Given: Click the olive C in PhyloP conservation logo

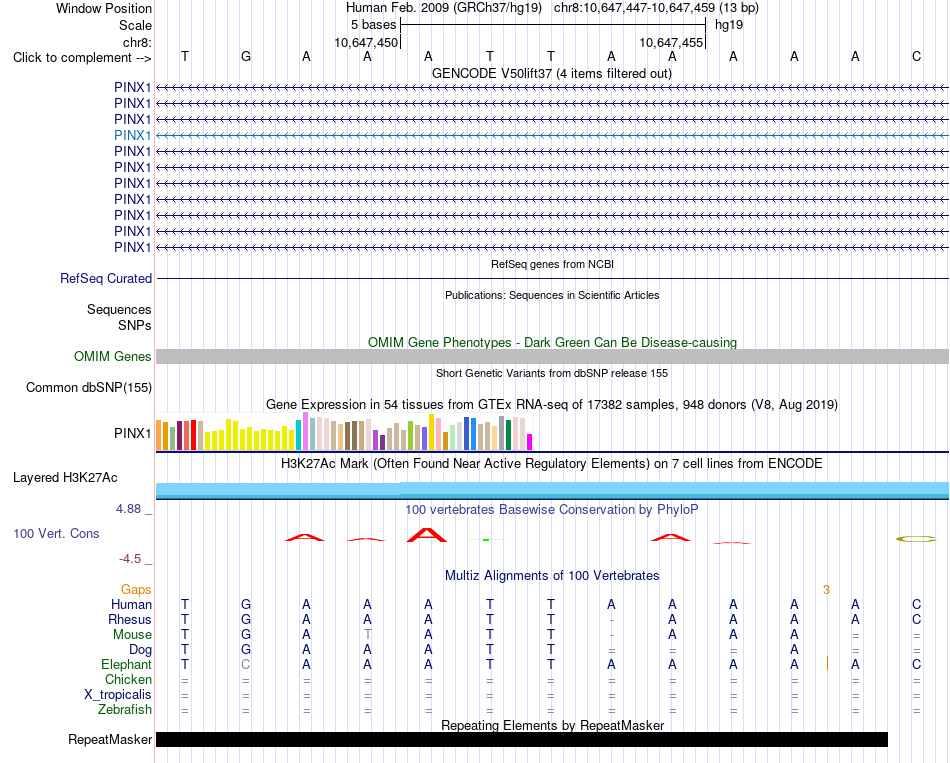Looking at the screenshot, I should click(x=916, y=539).
